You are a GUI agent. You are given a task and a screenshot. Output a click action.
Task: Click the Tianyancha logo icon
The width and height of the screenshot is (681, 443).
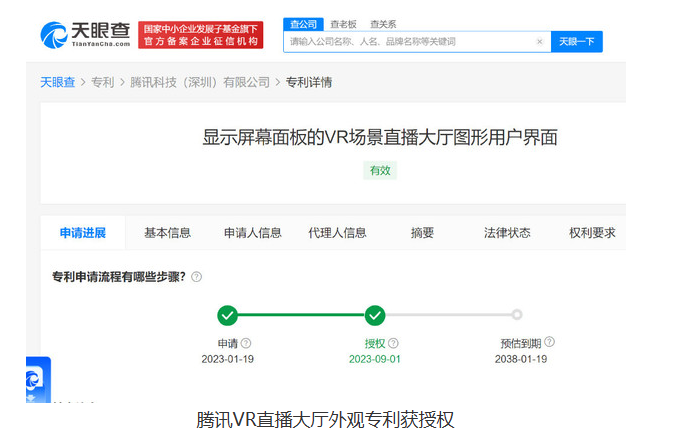(54, 35)
